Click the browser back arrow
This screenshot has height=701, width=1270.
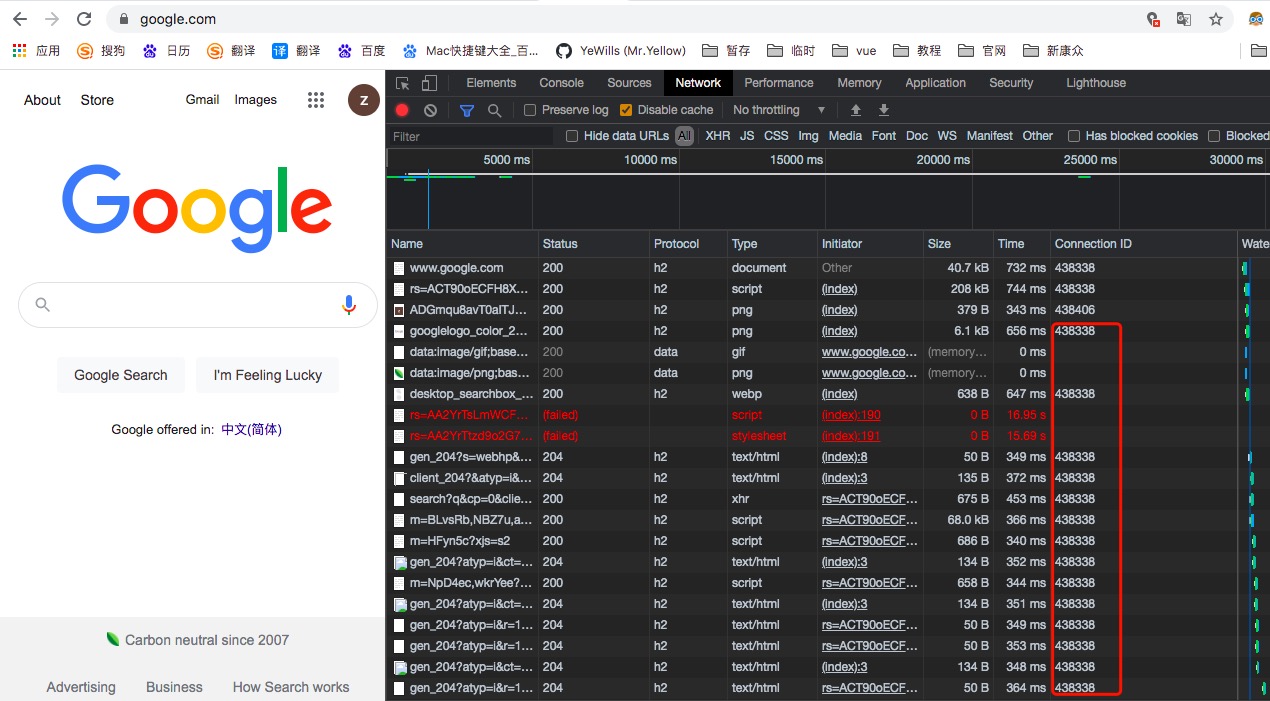(20, 19)
